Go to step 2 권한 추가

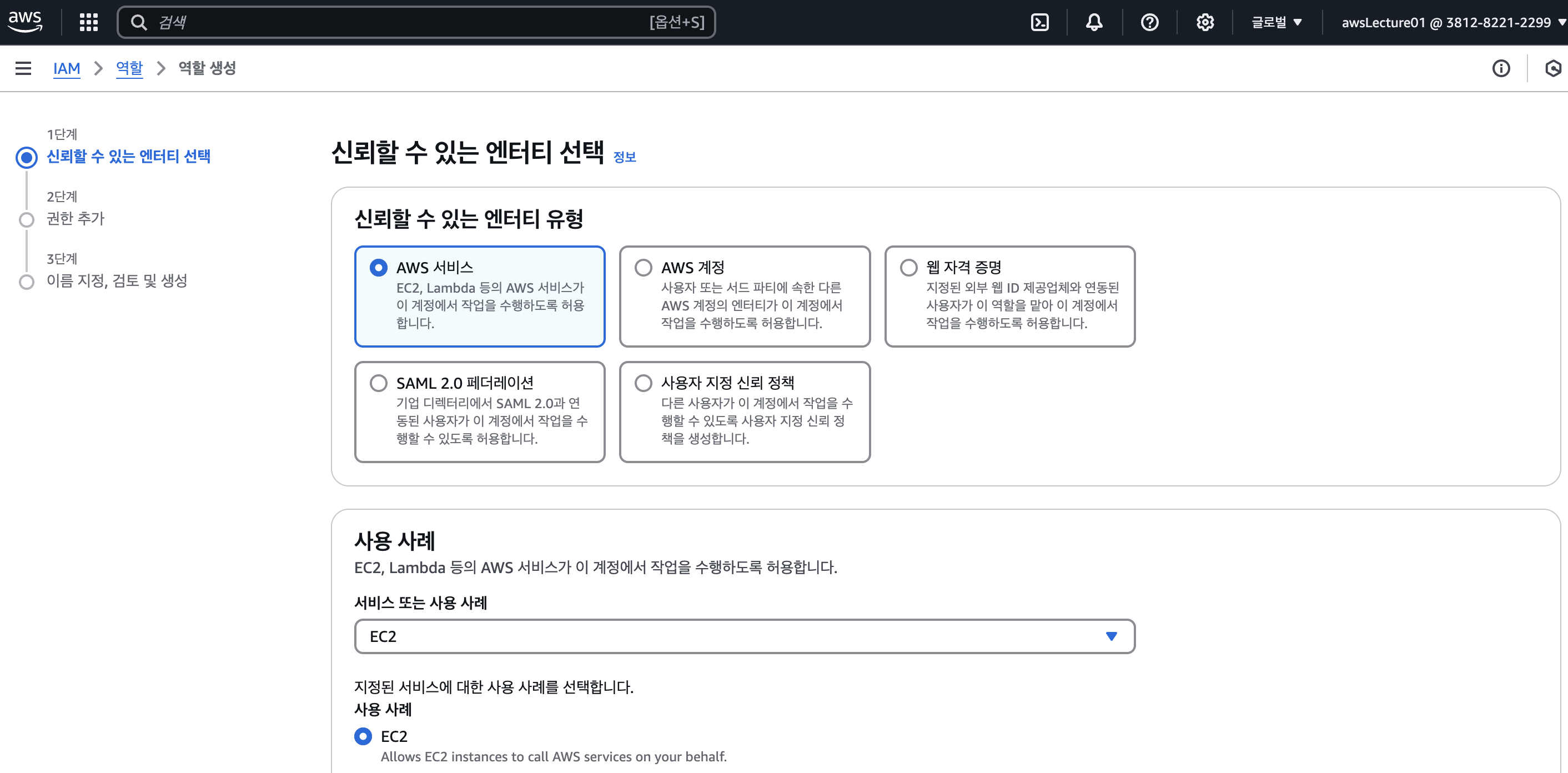(76, 218)
